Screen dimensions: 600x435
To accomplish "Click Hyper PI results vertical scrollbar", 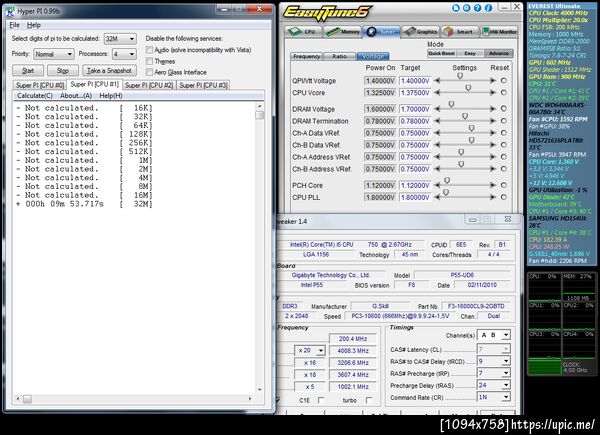I will 260,248.
